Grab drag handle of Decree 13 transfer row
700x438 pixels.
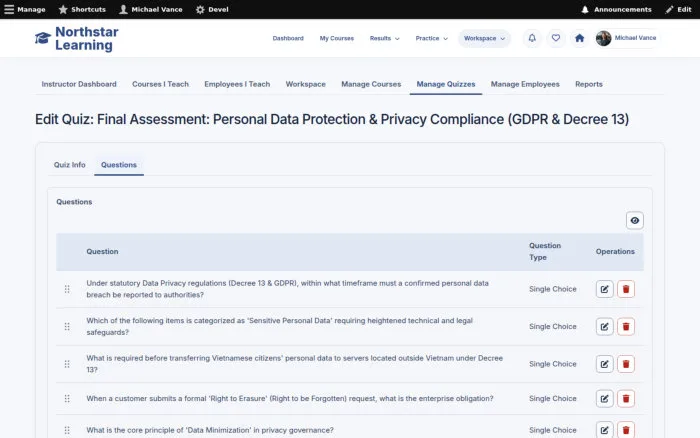[x=67, y=364]
